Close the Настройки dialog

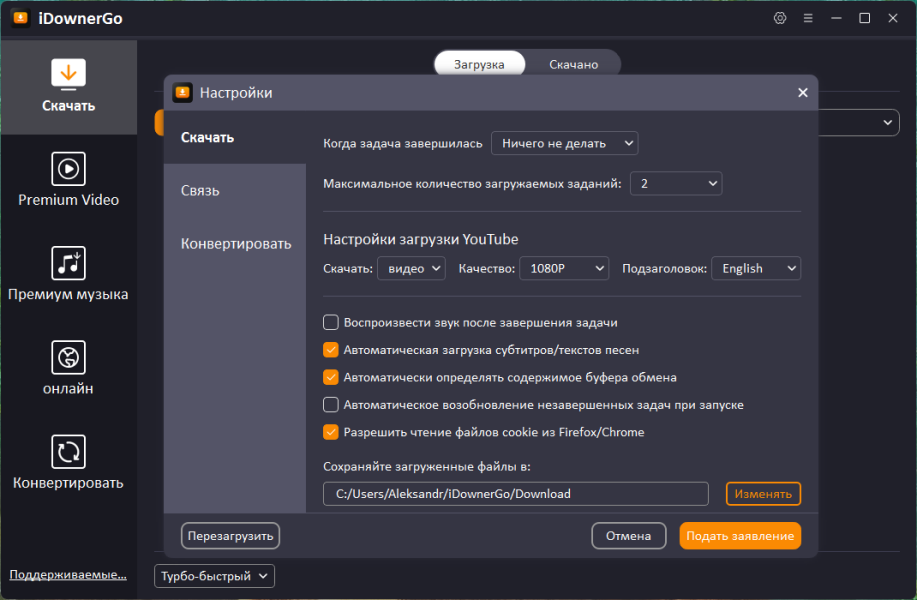click(x=803, y=92)
